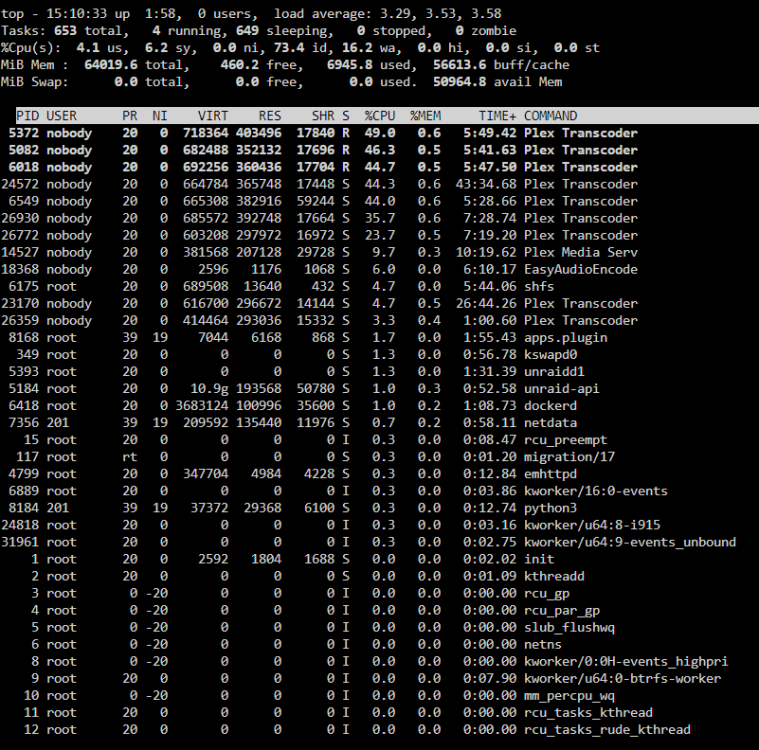
Task: Click the unraid-api command
Action: [x=562, y=388]
